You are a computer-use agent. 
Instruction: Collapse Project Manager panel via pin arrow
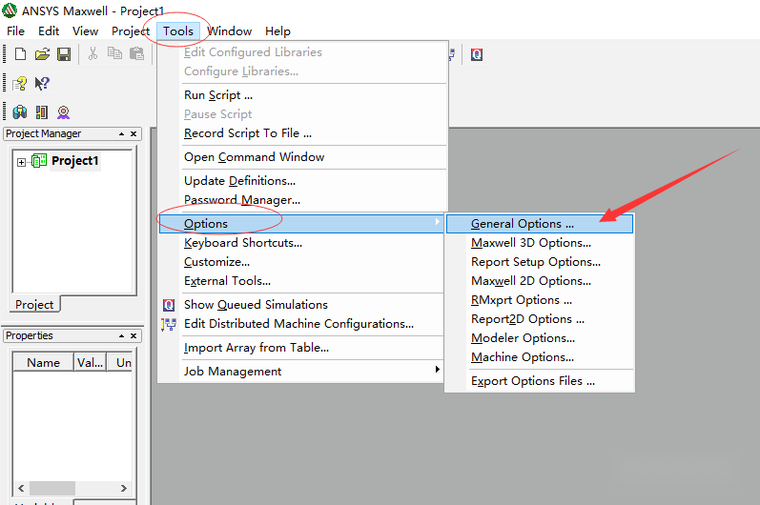[122, 134]
